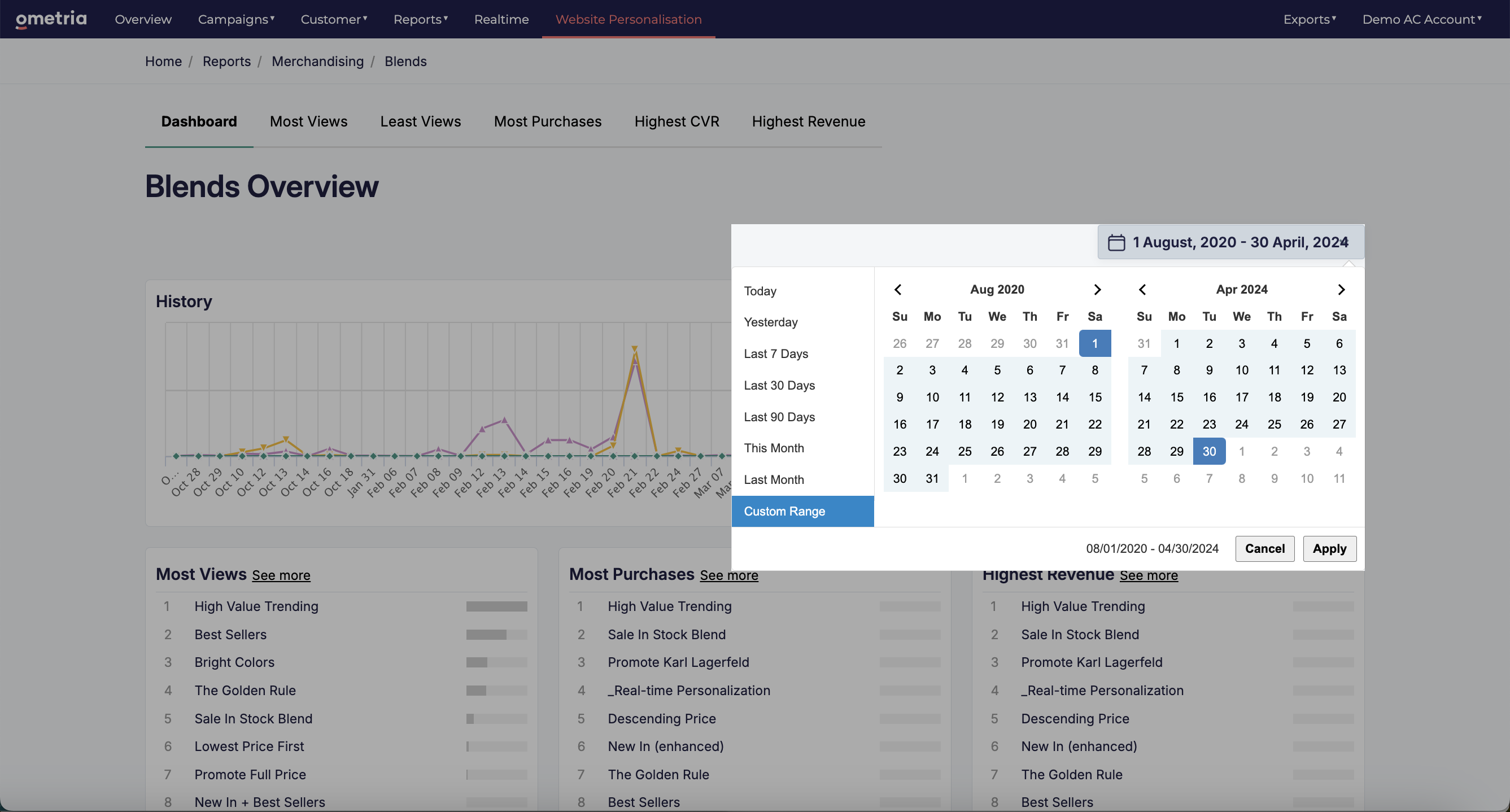The width and height of the screenshot is (1510, 812).
Task: Go to next month on Aug 2020 calendar
Action: [1097, 290]
